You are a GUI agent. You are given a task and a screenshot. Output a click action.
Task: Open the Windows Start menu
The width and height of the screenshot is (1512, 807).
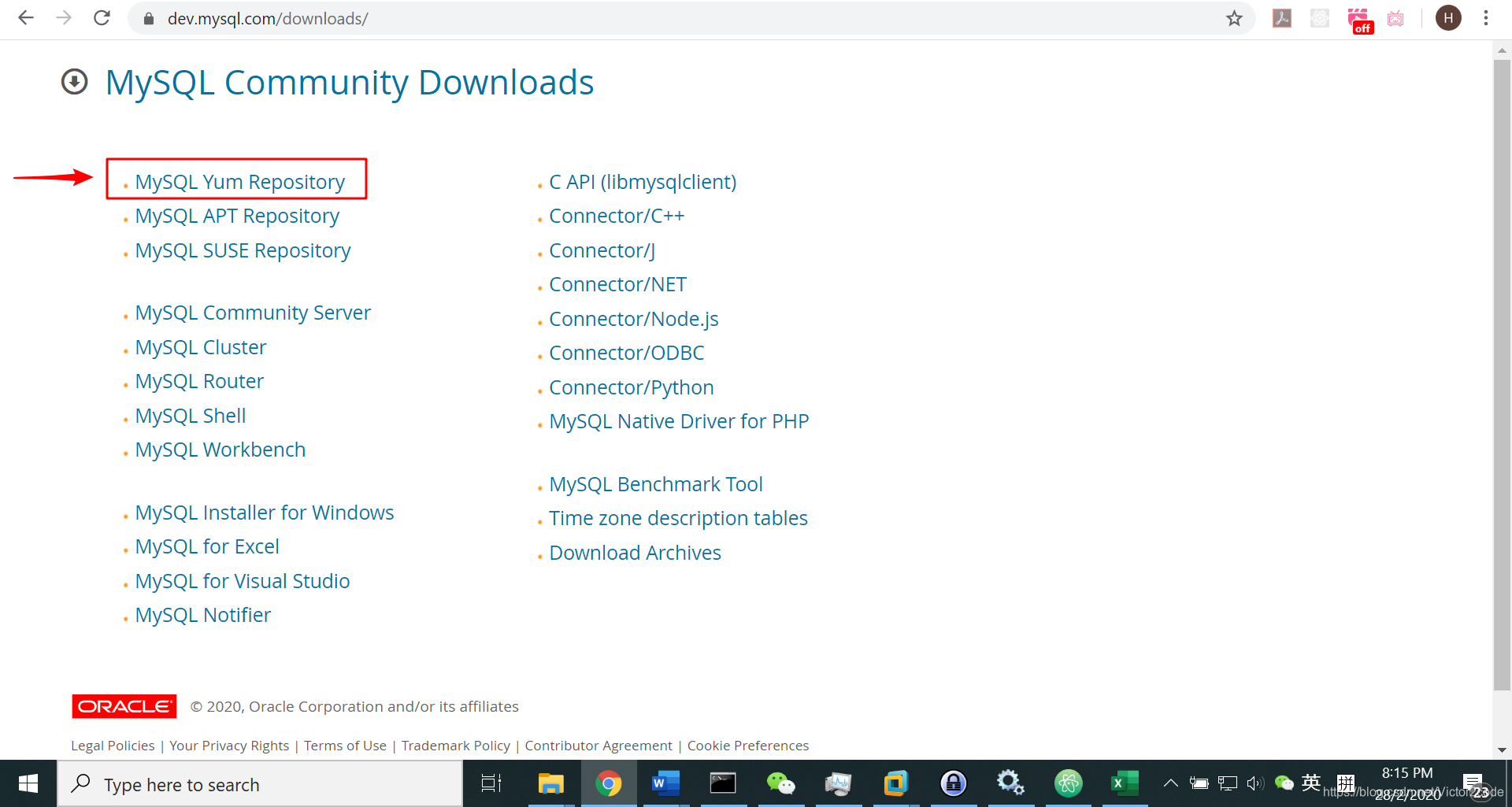click(27, 783)
